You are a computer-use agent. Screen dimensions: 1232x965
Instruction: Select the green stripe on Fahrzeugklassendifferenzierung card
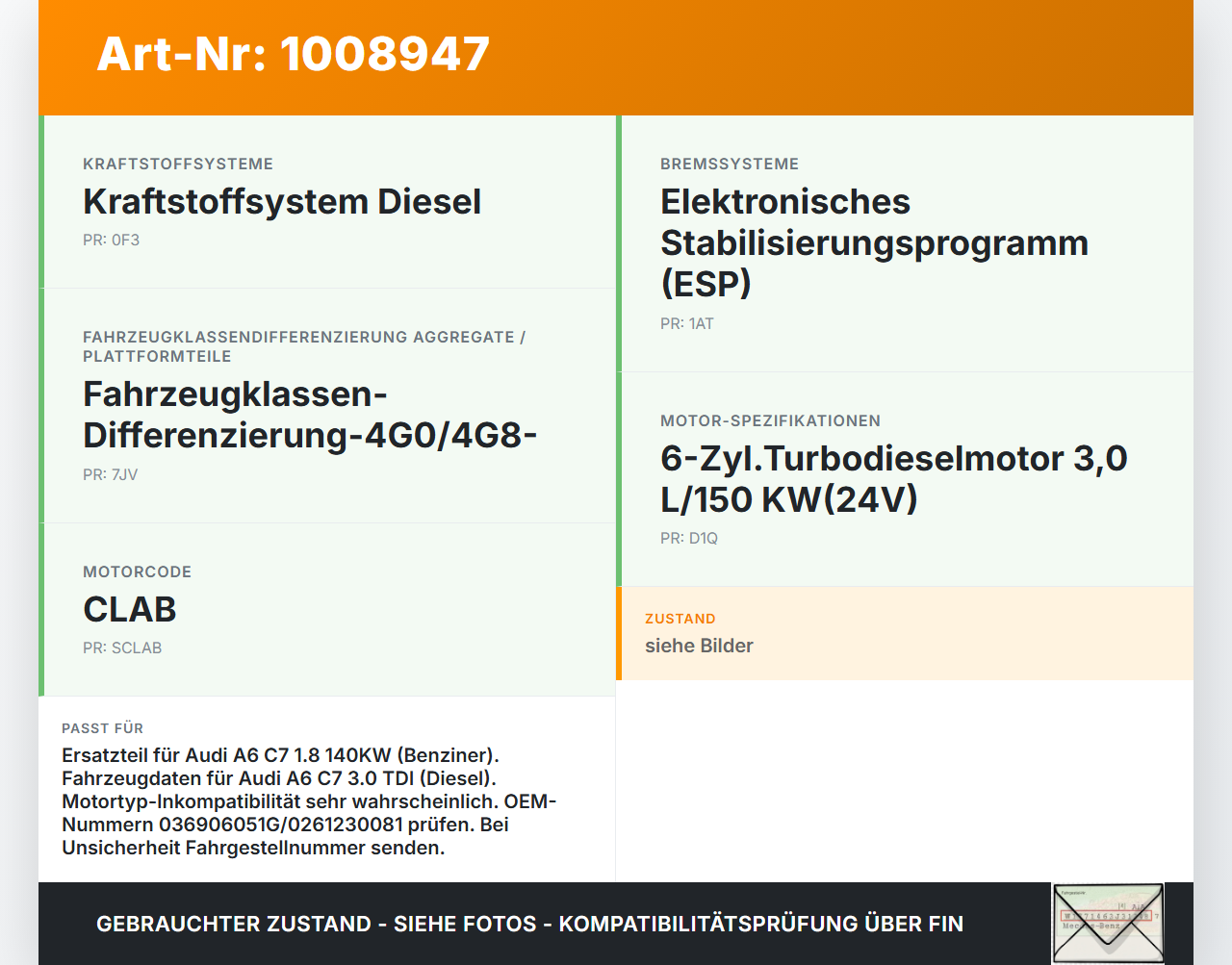[40, 404]
